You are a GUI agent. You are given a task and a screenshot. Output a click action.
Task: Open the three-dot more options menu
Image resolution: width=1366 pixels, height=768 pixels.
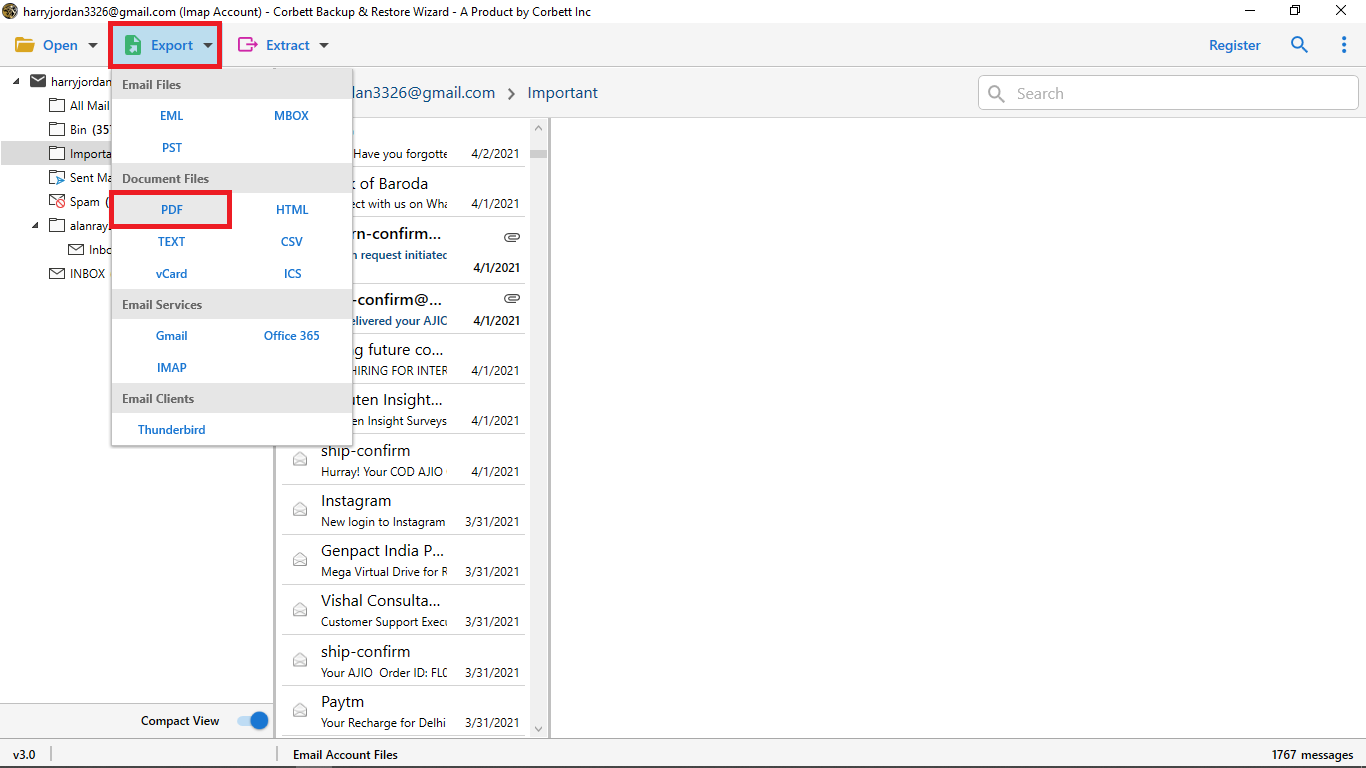pos(1344,45)
